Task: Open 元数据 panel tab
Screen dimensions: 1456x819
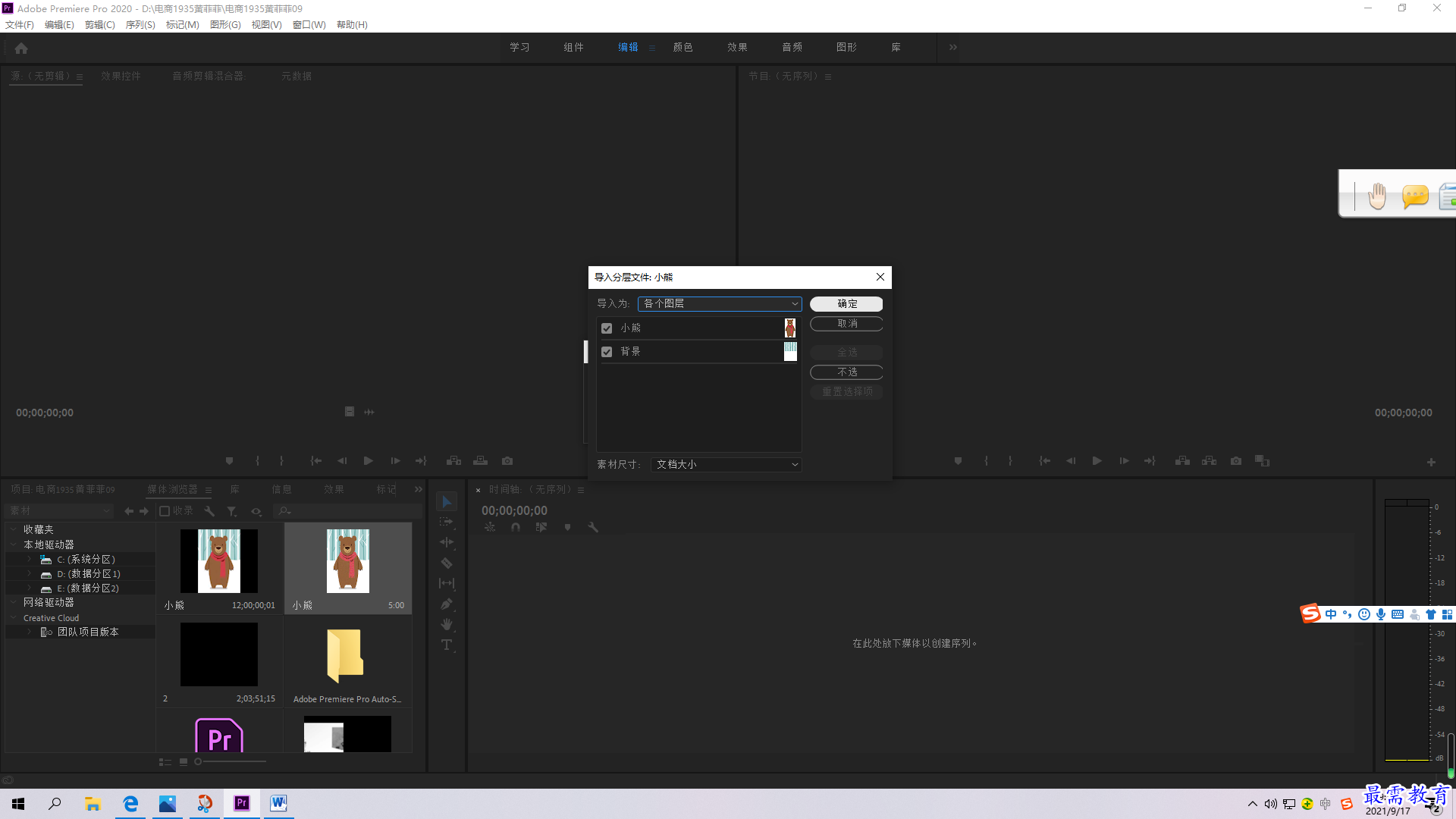Action: point(297,76)
